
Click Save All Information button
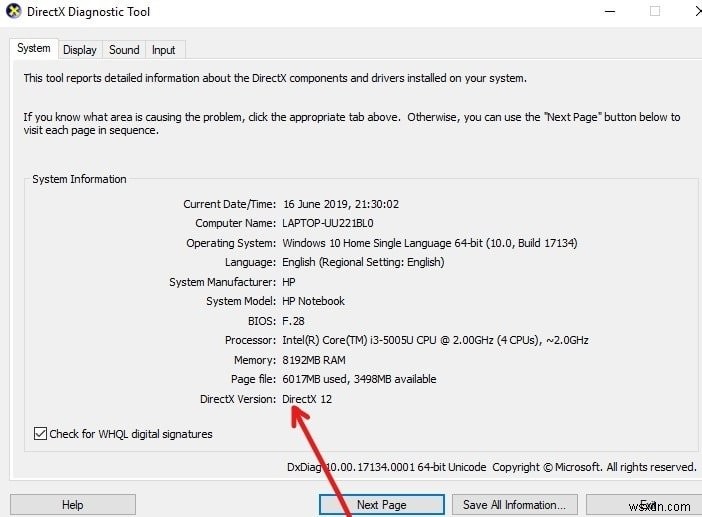pos(514,504)
